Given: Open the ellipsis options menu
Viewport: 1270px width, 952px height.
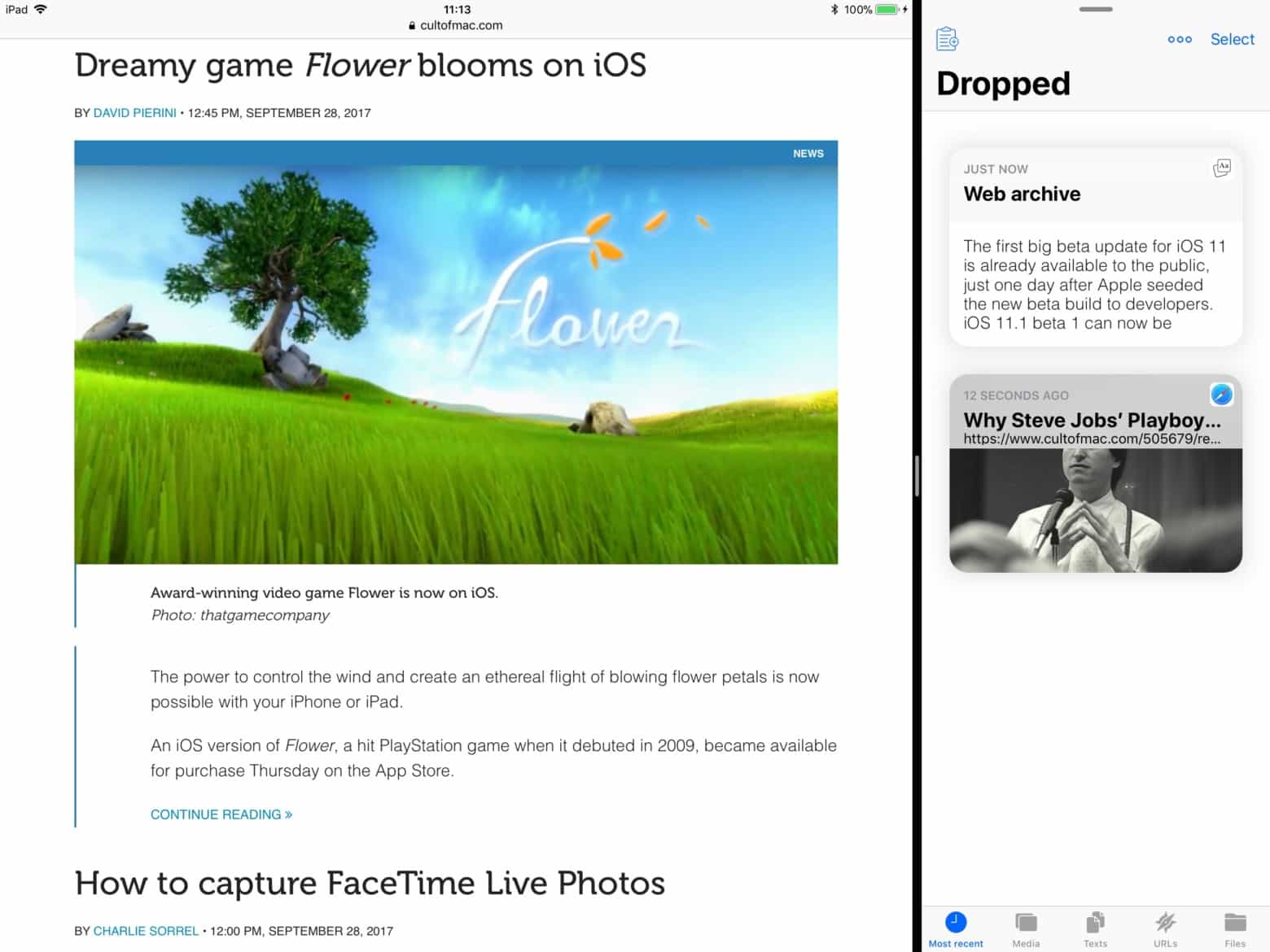Looking at the screenshot, I should pos(1180,39).
